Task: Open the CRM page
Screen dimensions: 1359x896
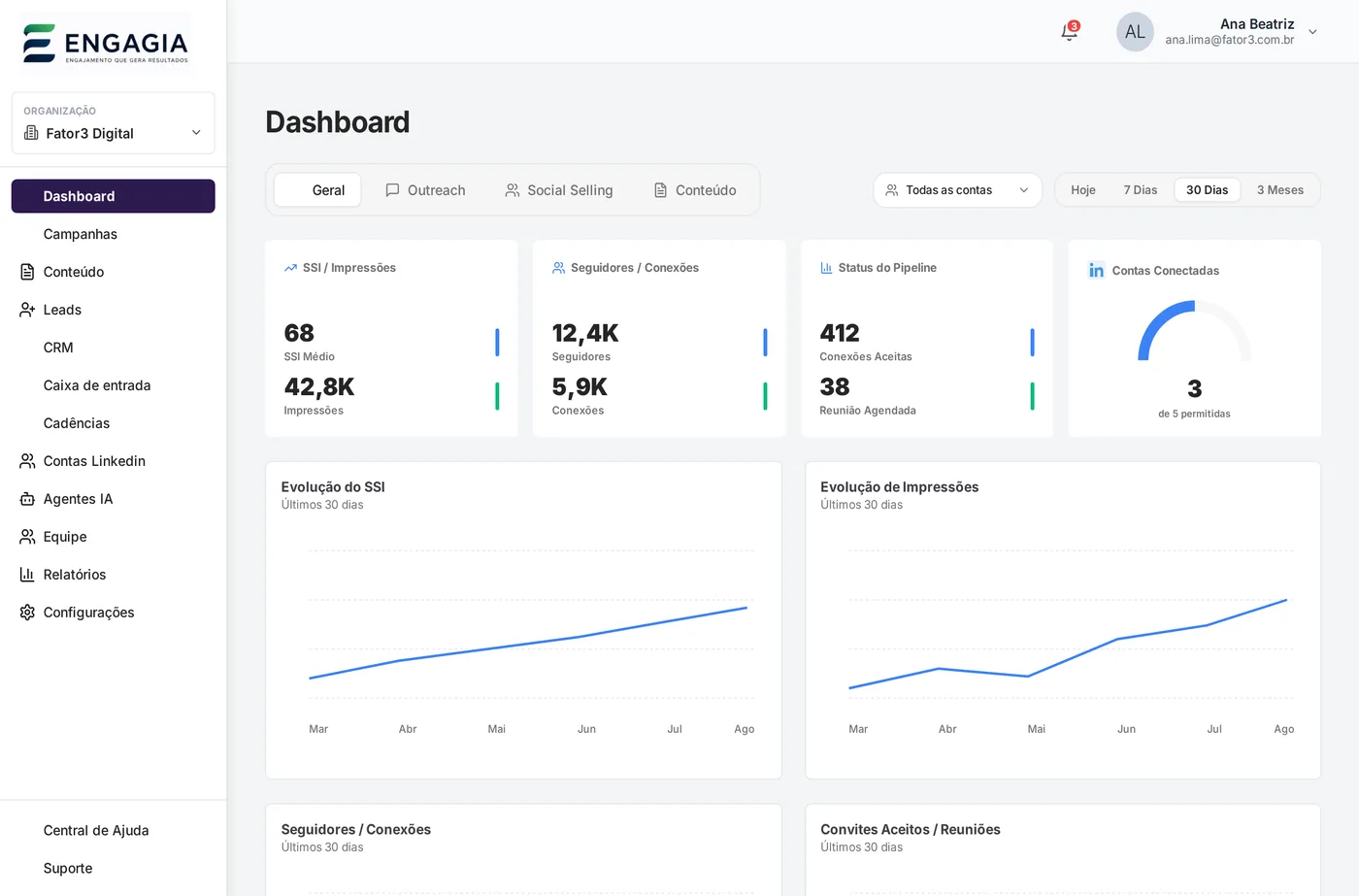Action: [x=113, y=348]
